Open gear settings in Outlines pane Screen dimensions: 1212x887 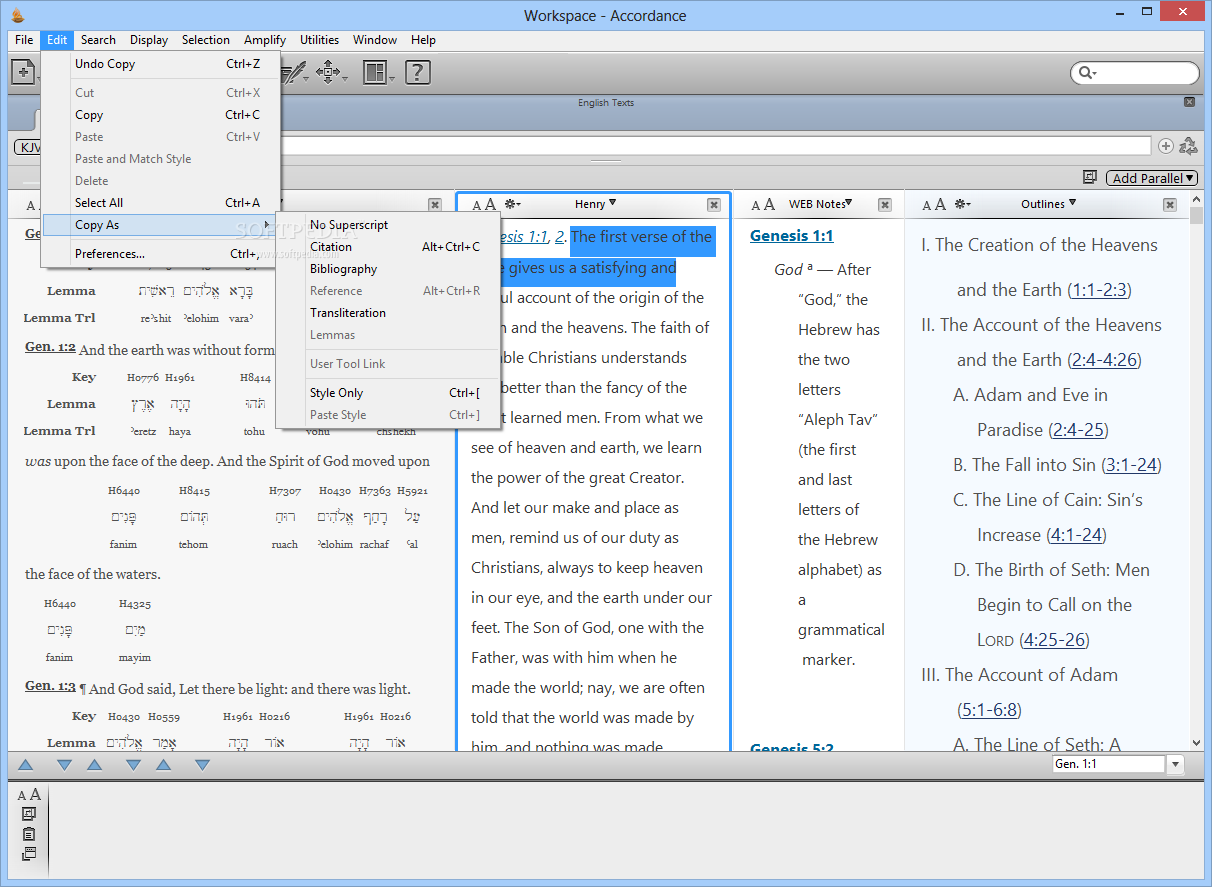coord(962,204)
